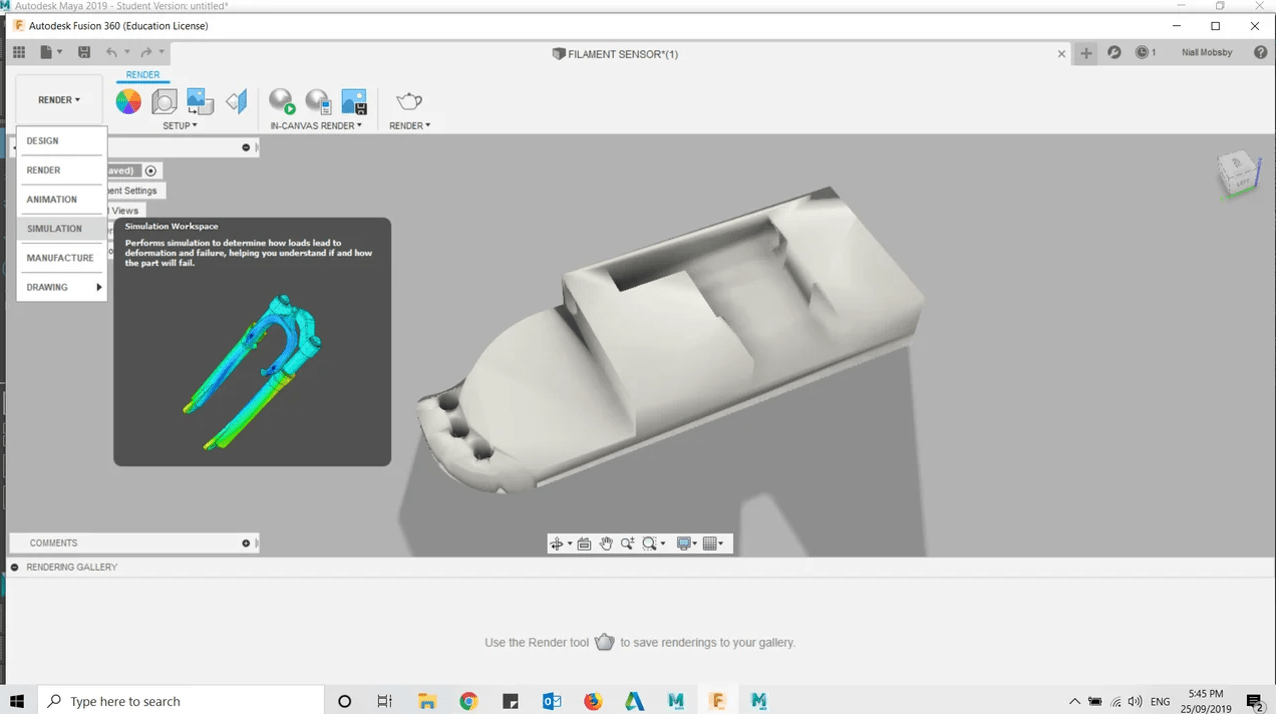
Task: Open the Help question mark icon
Action: [x=1260, y=53]
